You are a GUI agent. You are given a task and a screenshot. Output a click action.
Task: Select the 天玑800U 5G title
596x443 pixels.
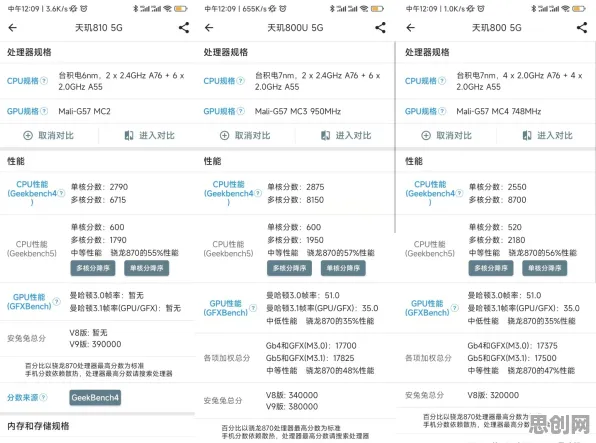point(295,27)
